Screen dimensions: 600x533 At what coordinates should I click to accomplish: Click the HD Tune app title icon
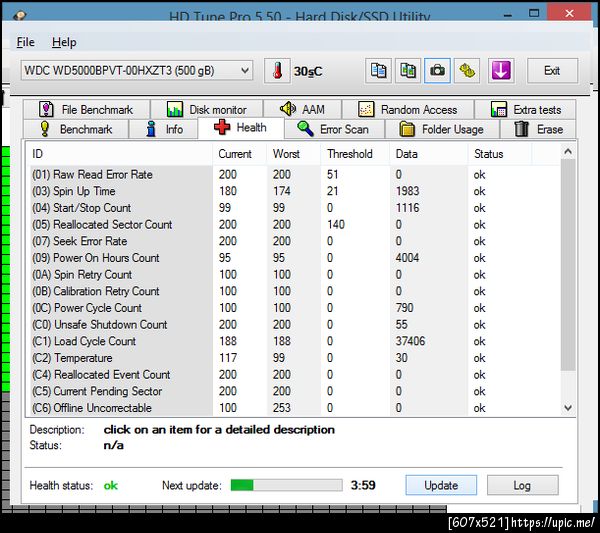20,15
